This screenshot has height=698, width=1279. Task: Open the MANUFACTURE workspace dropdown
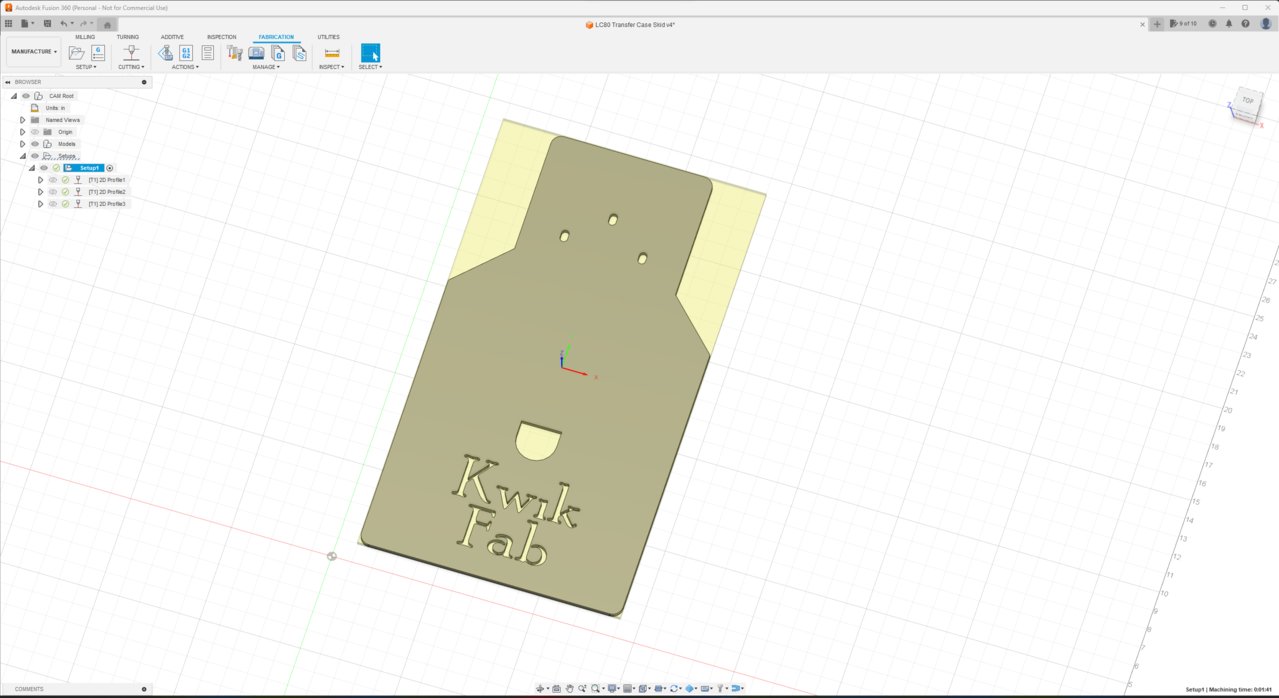[33, 52]
